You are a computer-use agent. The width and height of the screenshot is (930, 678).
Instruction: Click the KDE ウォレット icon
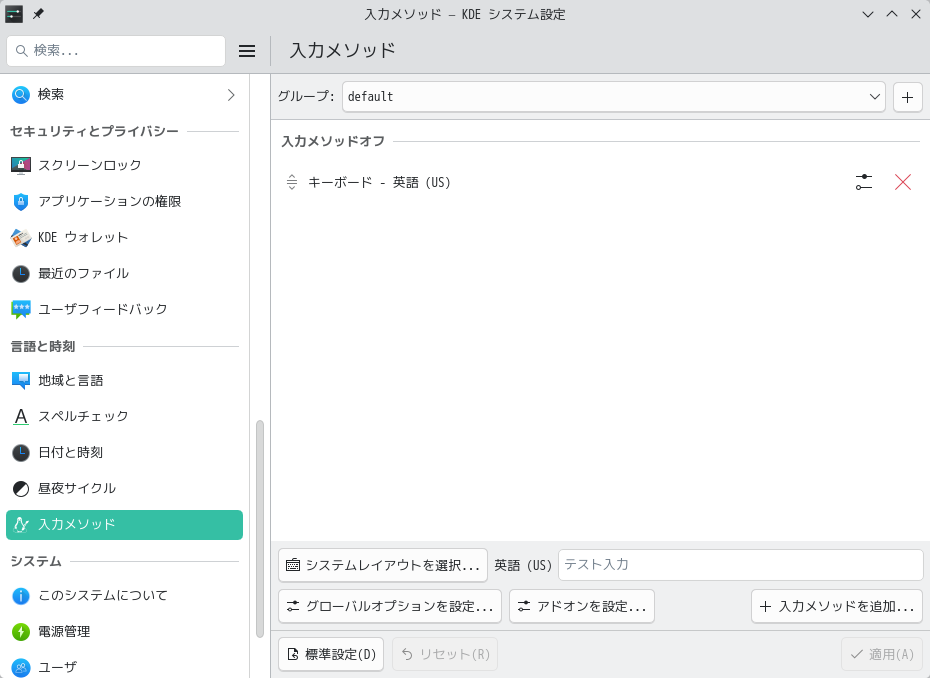21,238
